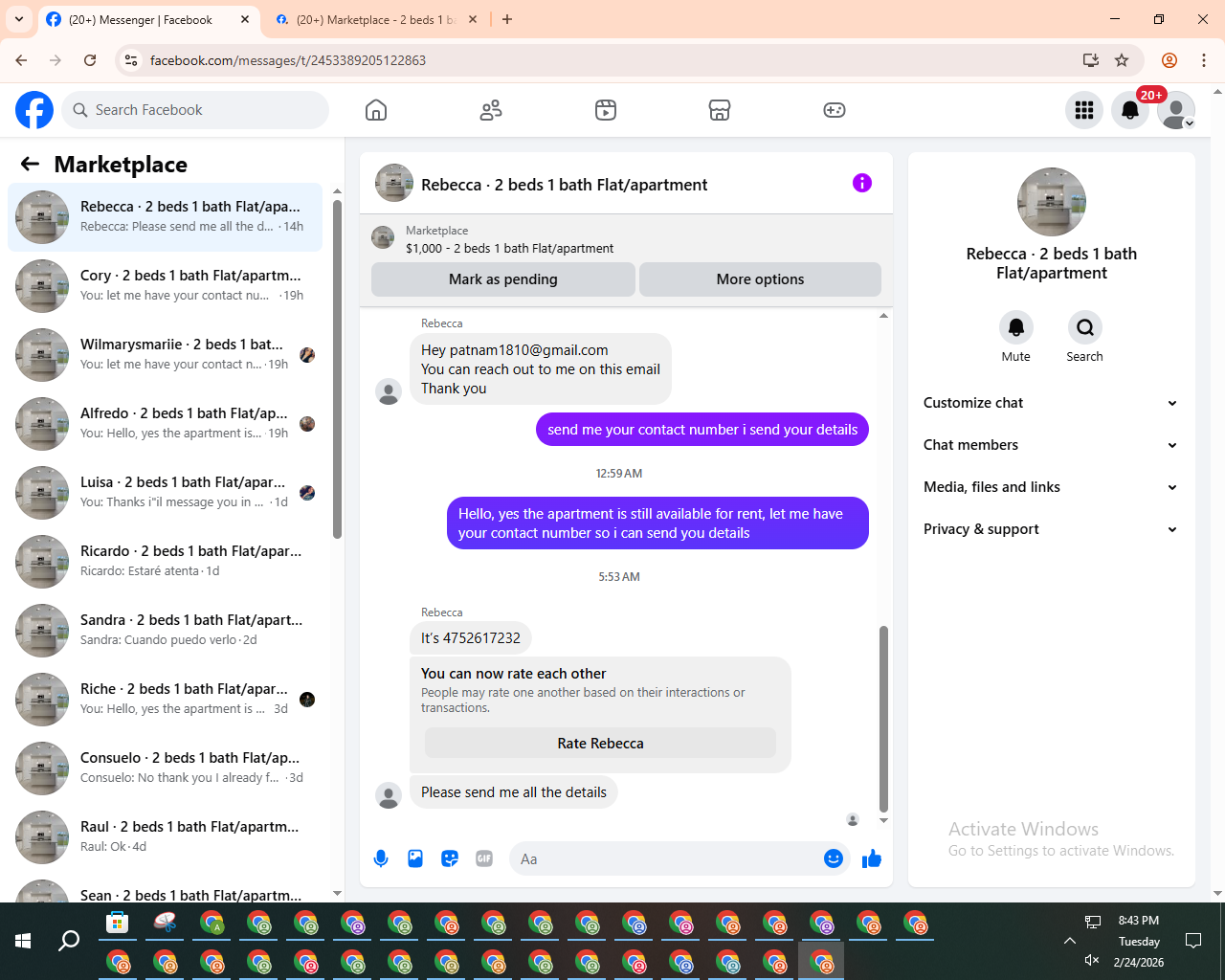Go back using the Marketplace back arrow
Viewport: 1225px width, 980px height.
tap(30, 164)
